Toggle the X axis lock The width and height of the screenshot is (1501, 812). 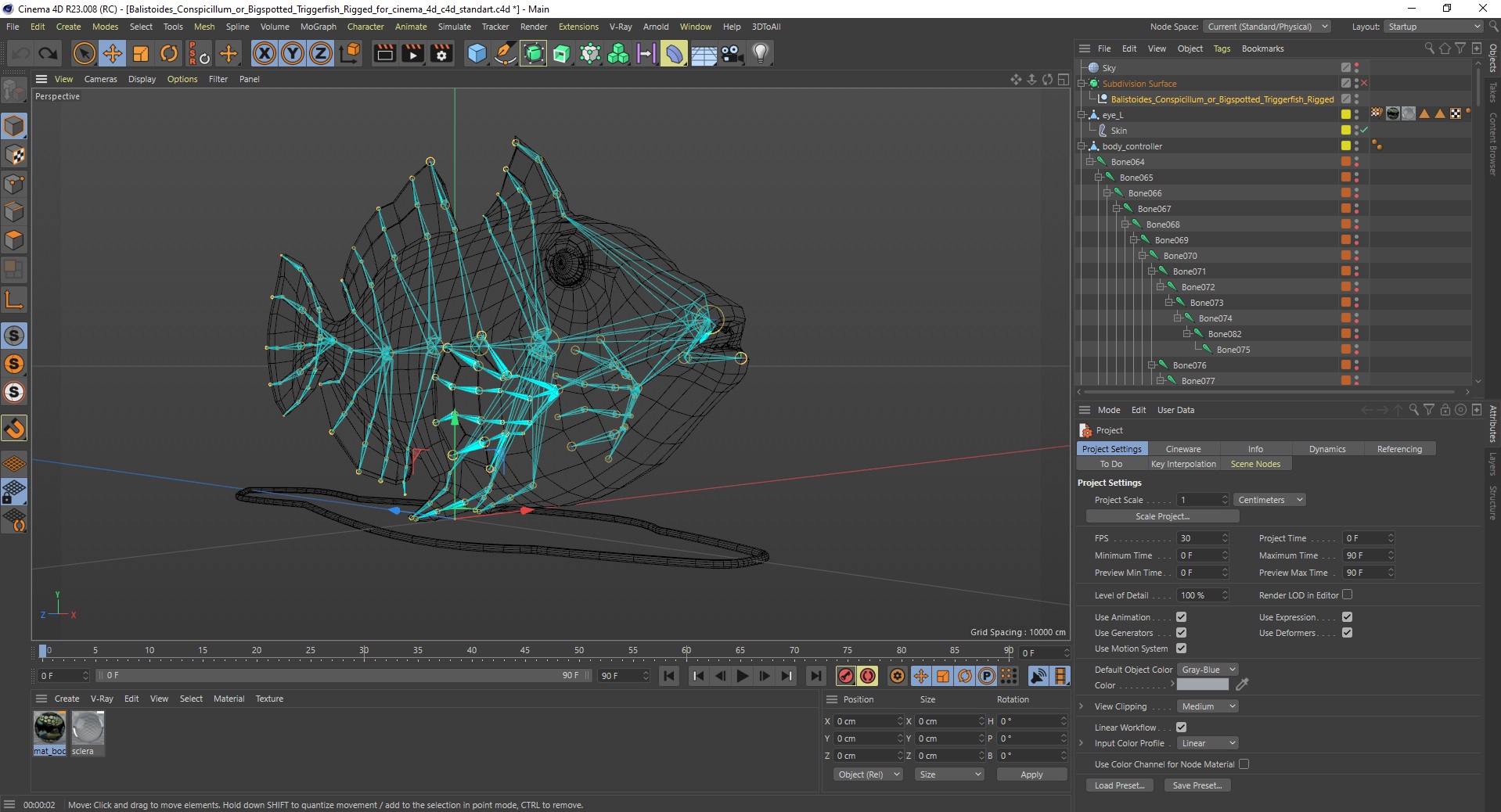coord(265,53)
